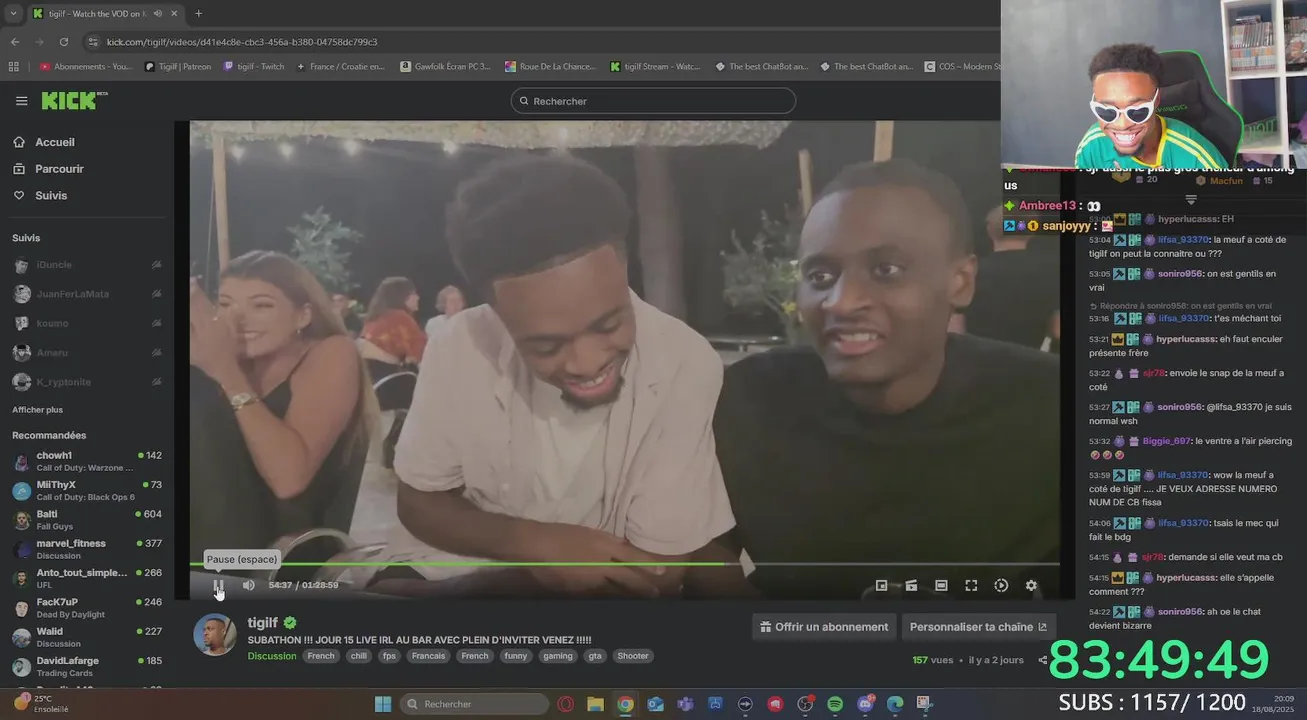The width and height of the screenshot is (1307, 720).
Task: Pause the video with the pause button
Action: click(x=218, y=585)
